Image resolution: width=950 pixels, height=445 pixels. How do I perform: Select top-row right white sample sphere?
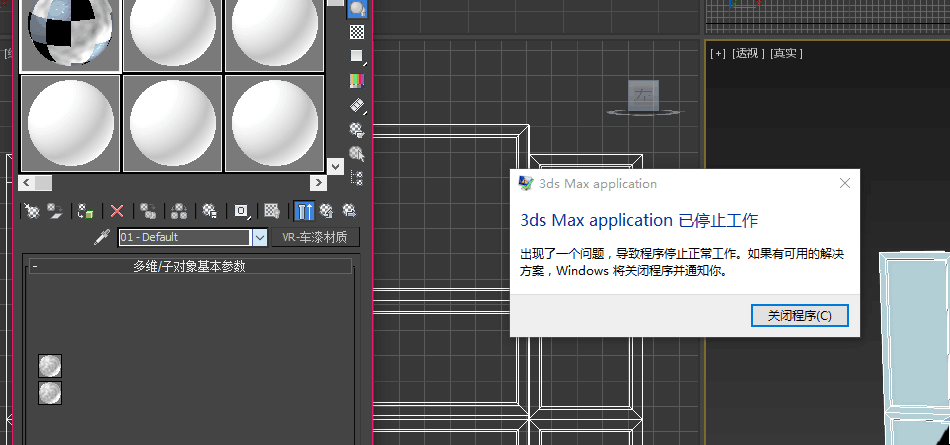click(x=275, y=35)
